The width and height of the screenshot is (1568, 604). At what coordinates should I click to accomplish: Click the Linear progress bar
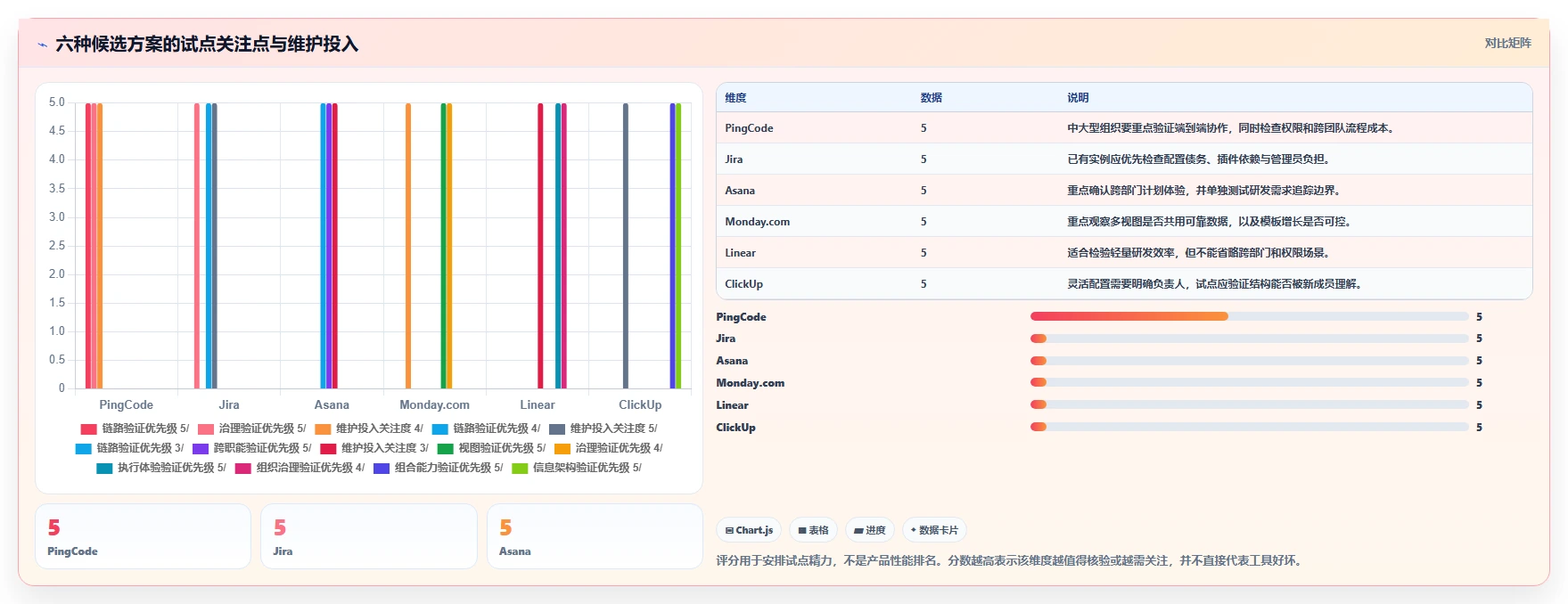[1249, 405]
